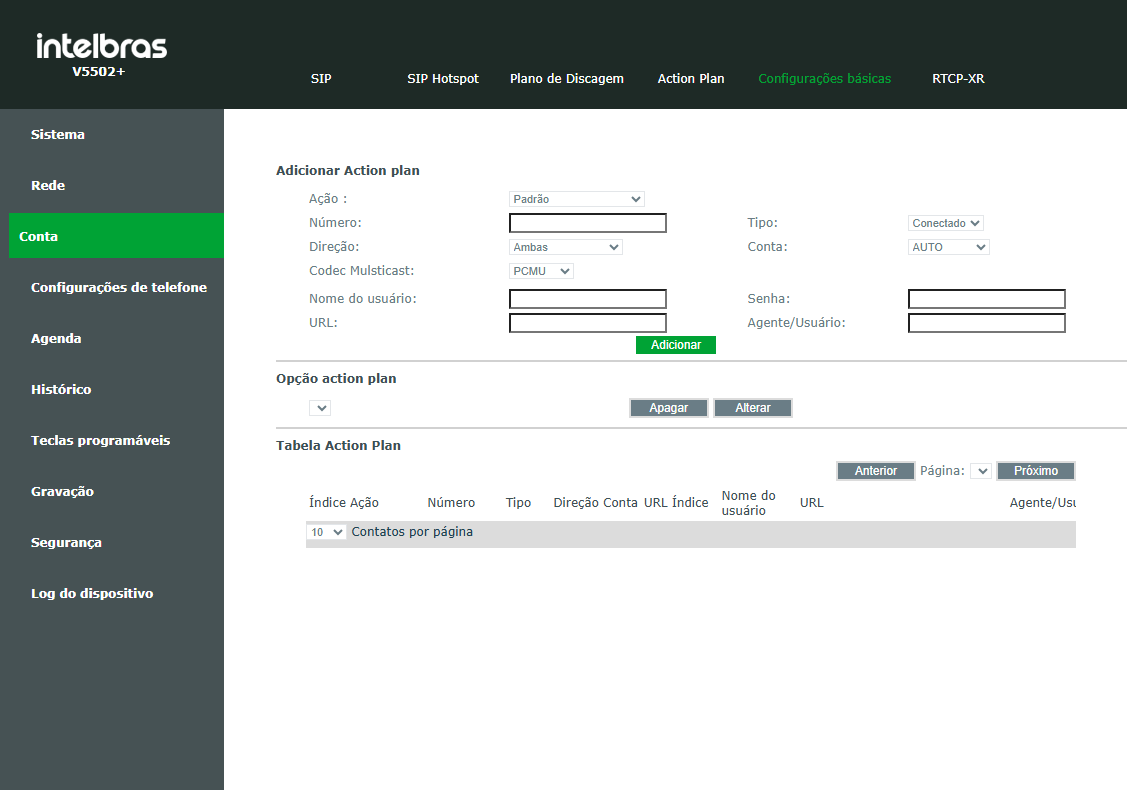This screenshot has width=1127, height=790.
Task: Open Rede in the sidebar
Action: tap(48, 185)
